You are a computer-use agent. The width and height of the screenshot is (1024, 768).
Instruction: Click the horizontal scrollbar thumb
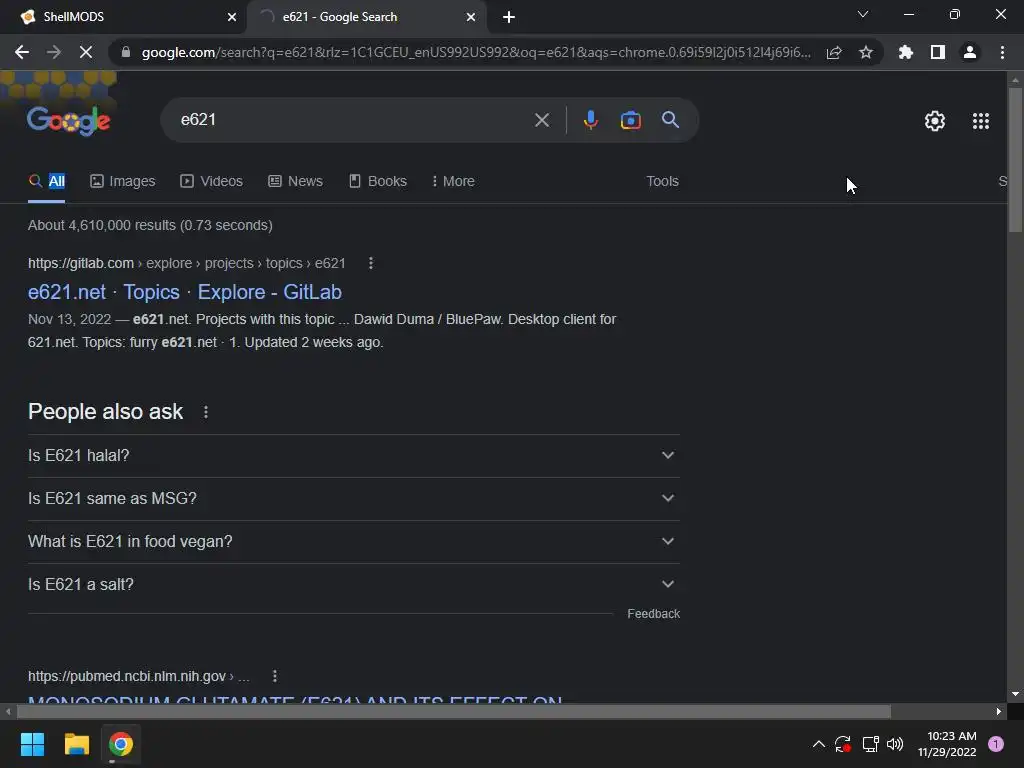[453, 711]
